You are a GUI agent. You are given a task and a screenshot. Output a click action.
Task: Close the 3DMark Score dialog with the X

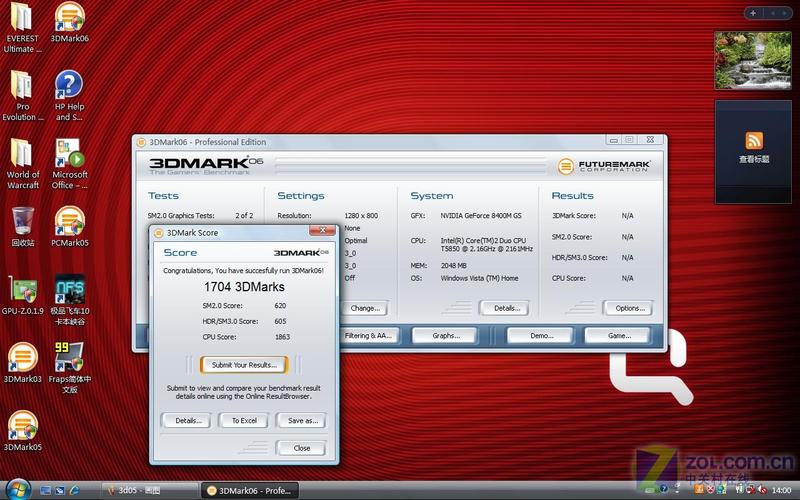click(322, 231)
